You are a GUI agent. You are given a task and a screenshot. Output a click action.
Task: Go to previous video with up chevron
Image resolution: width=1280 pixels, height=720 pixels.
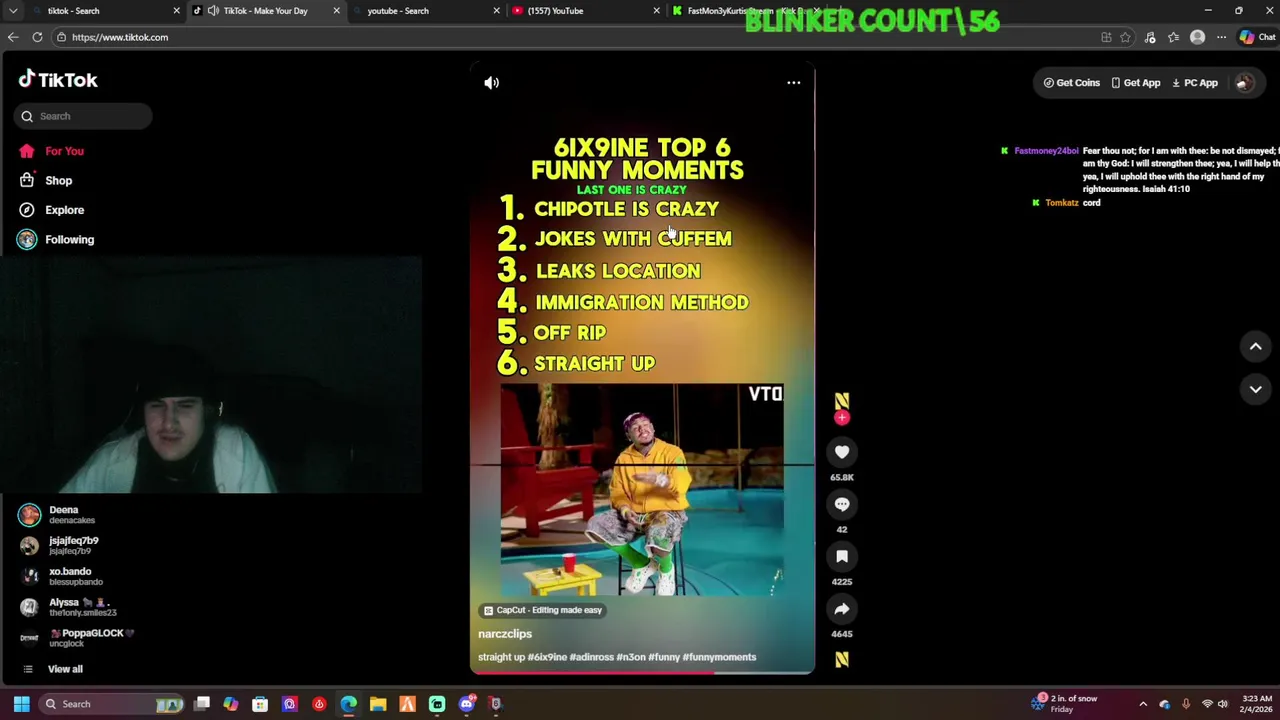click(1255, 346)
